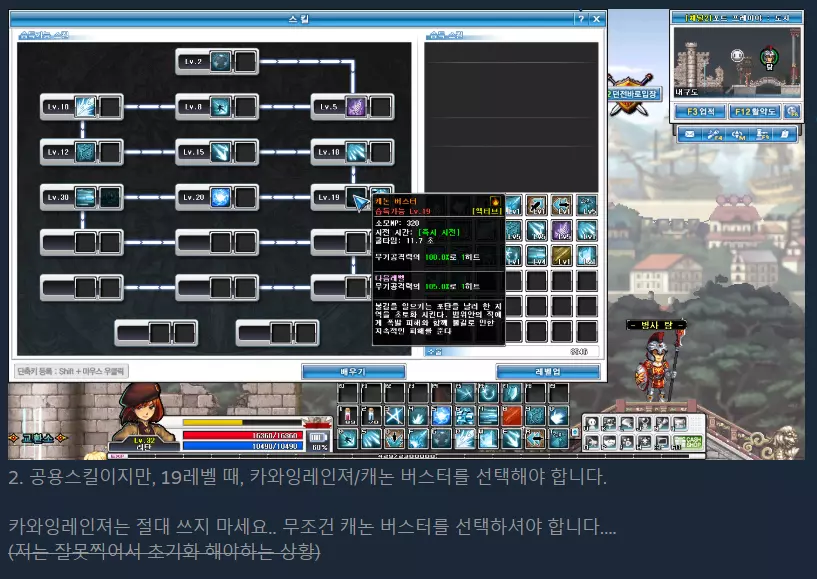Click the 레벨업 level-up button
This screenshot has width=817, height=579.
[548, 372]
